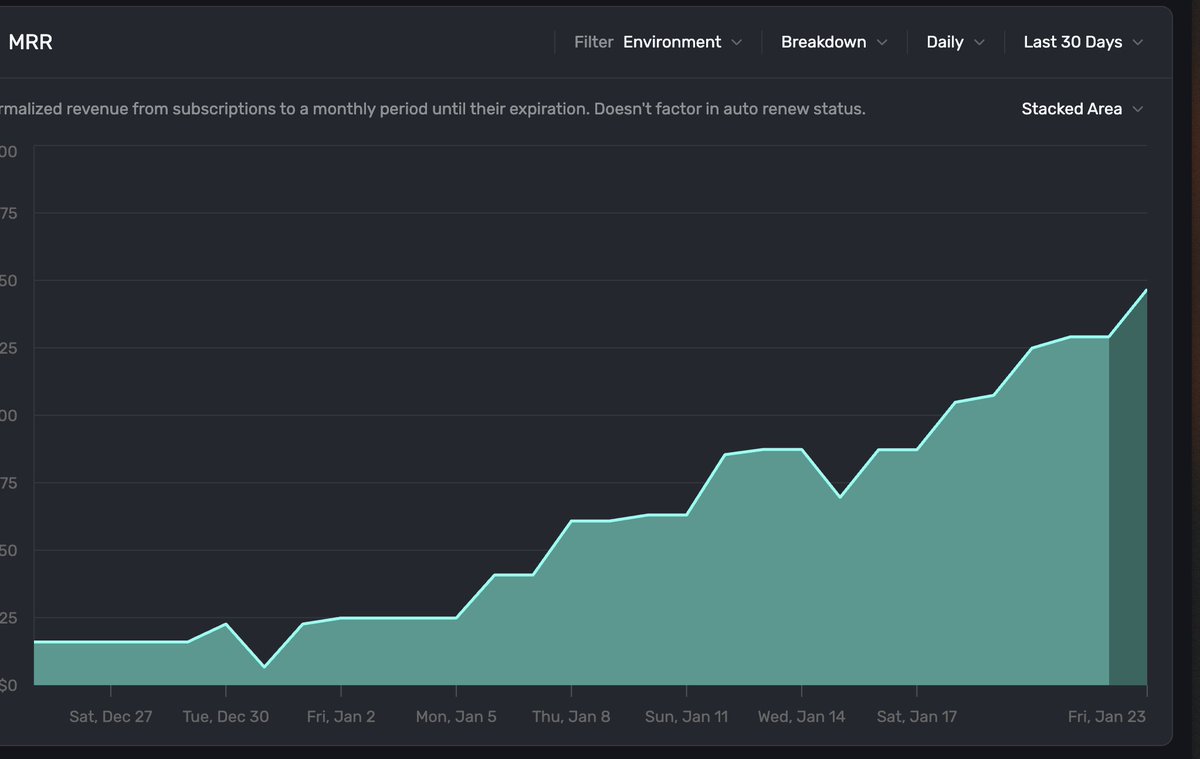Change the Last 30 Days range
The height and width of the screenshot is (759, 1200).
click(x=1084, y=42)
